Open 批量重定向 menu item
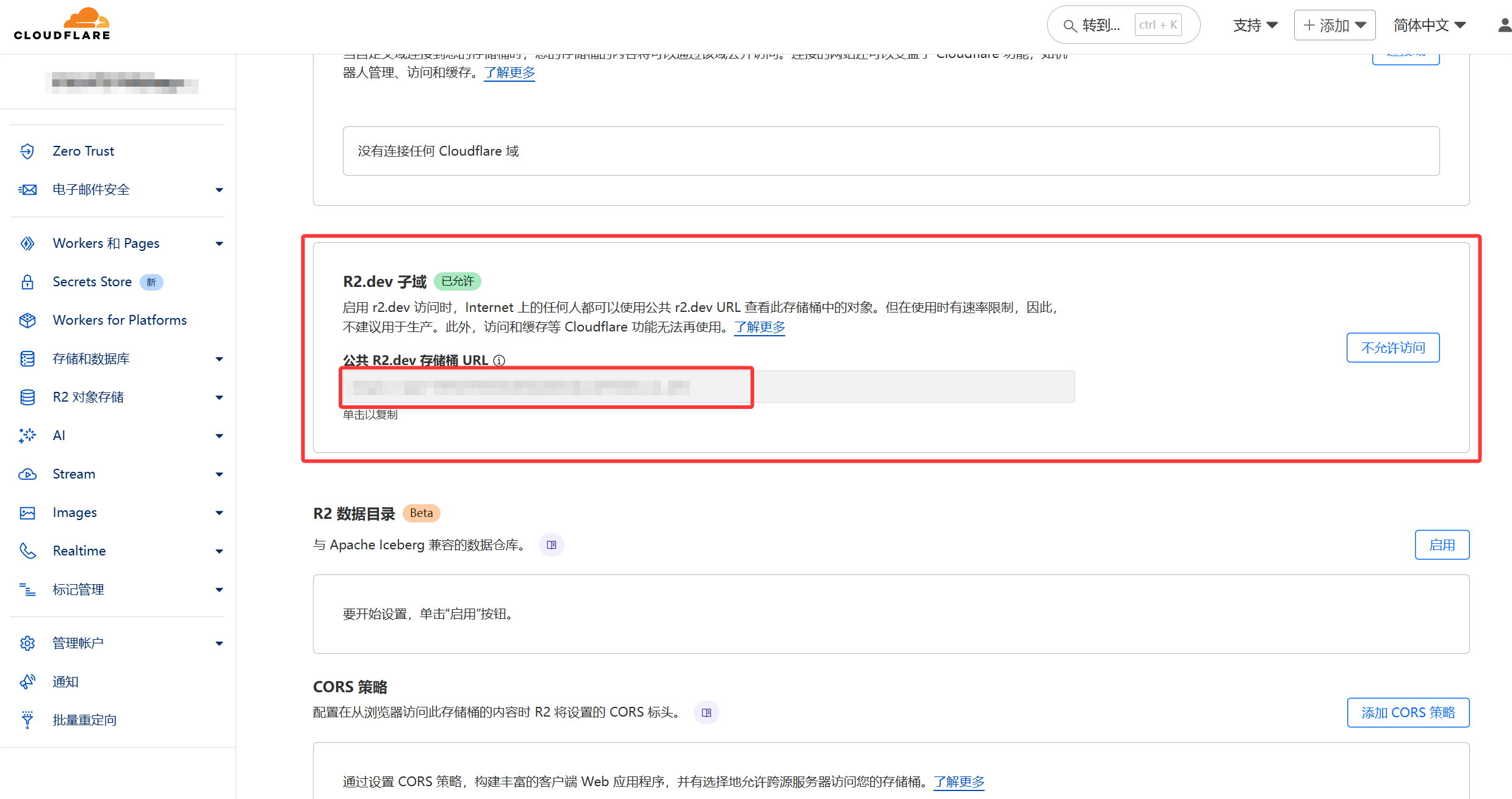Screen dimensions: 1512x799 (x=85, y=720)
